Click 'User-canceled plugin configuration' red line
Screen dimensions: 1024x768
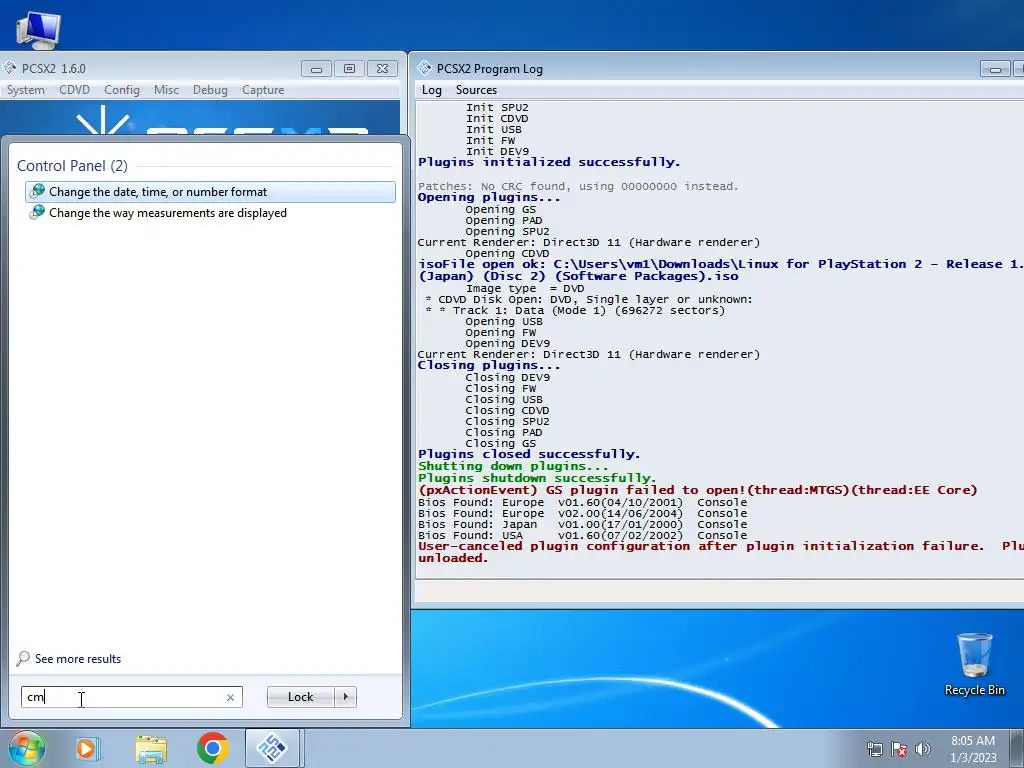(x=720, y=552)
